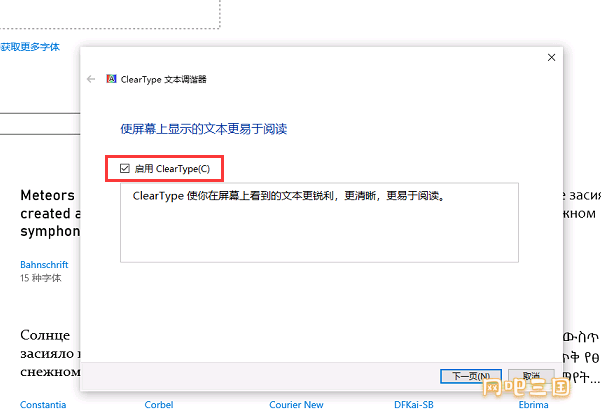601x412 pixels.
Task: Click the 下一页(N) button
Action: coord(471,376)
